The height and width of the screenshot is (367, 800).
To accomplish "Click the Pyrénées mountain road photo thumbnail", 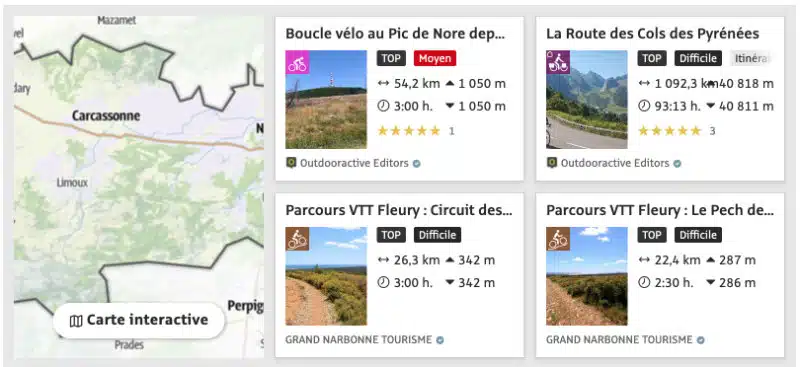I will click(587, 100).
